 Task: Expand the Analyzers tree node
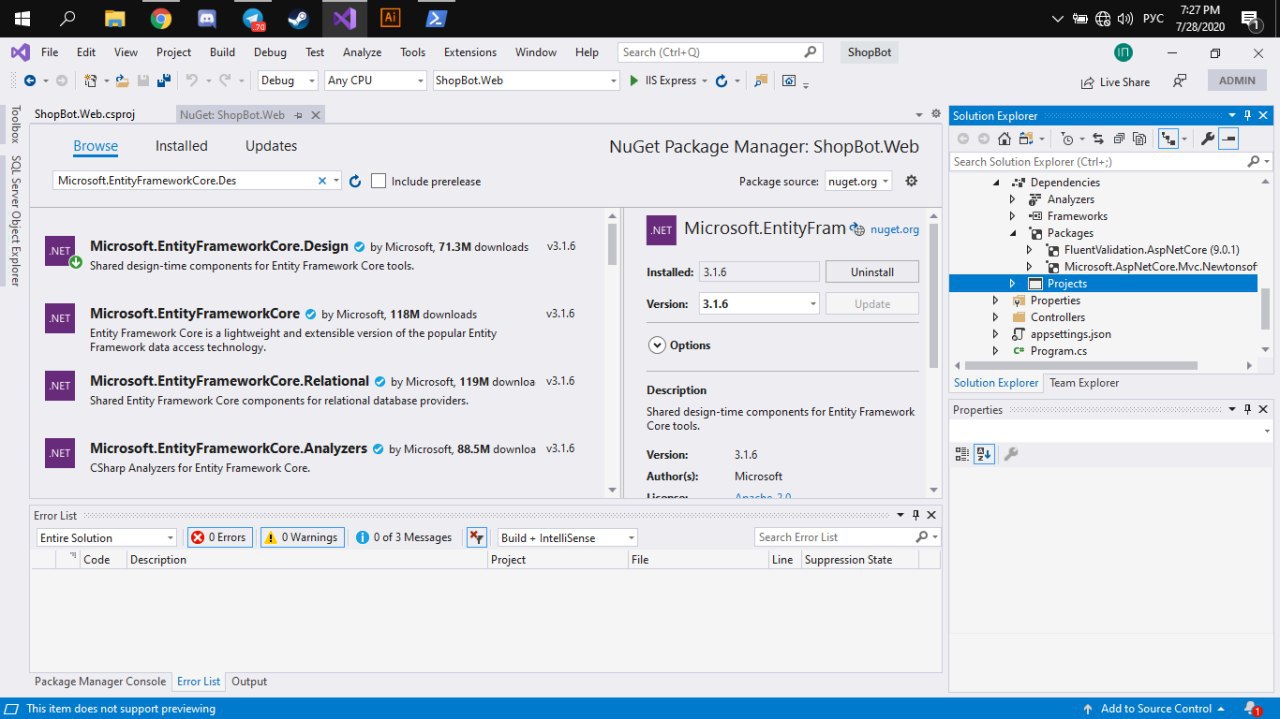(x=1011, y=199)
